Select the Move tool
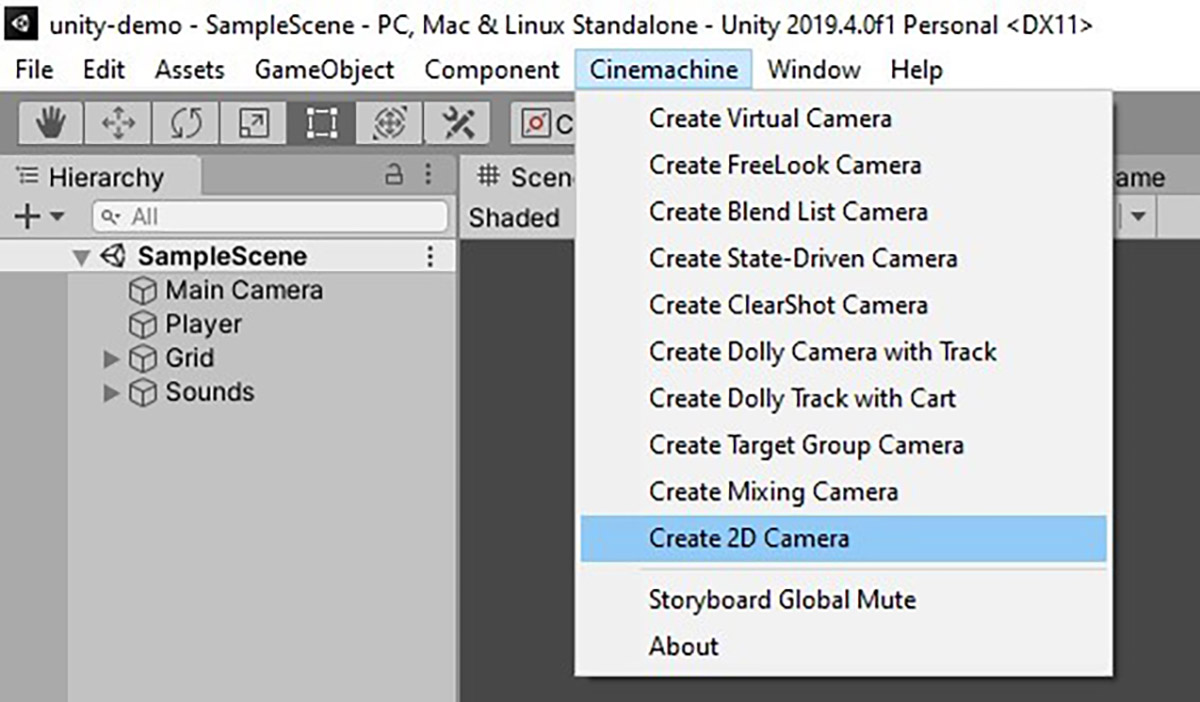Image resolution: width=1200 pixels, height=702 pixels. 118,124
